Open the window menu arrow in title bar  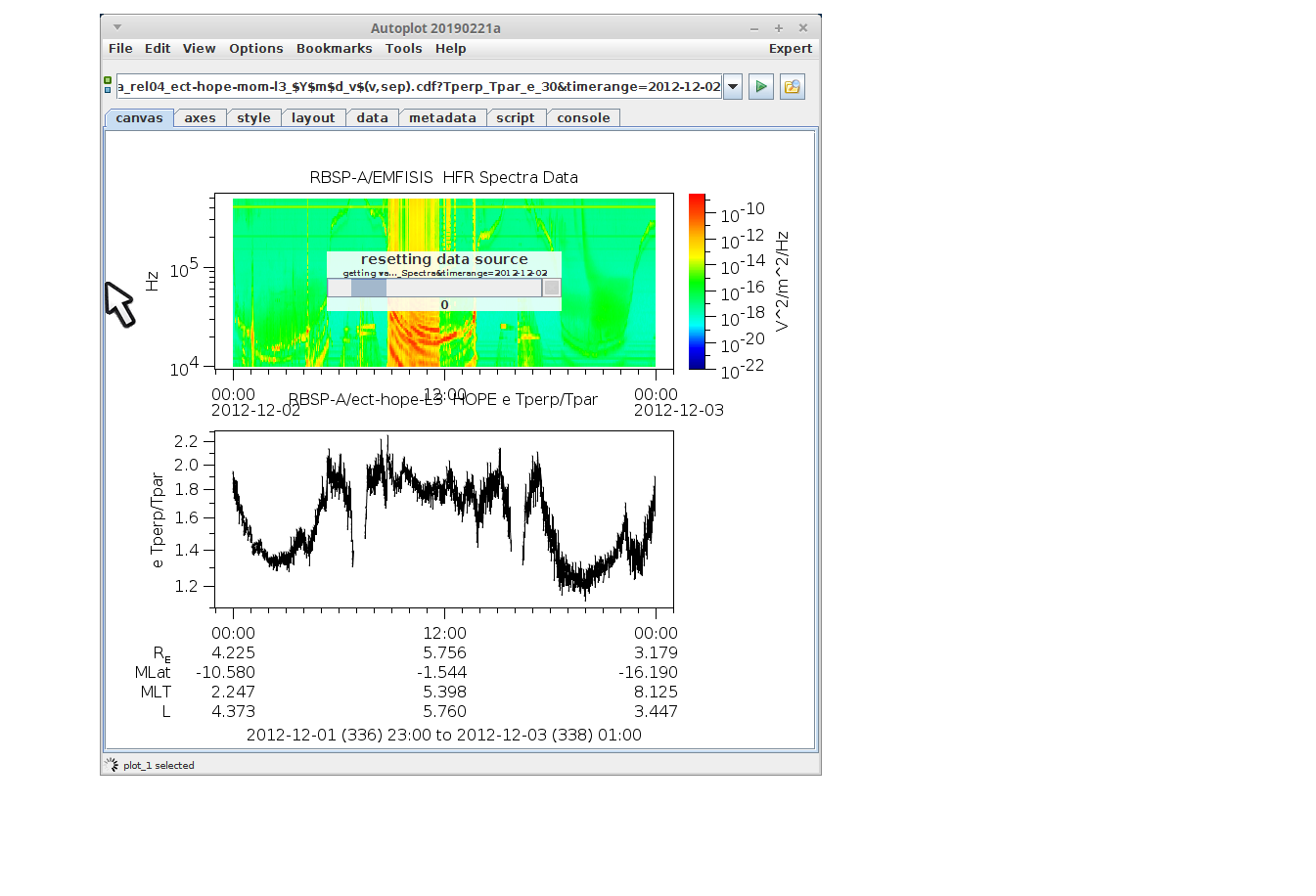click(117, 27)
